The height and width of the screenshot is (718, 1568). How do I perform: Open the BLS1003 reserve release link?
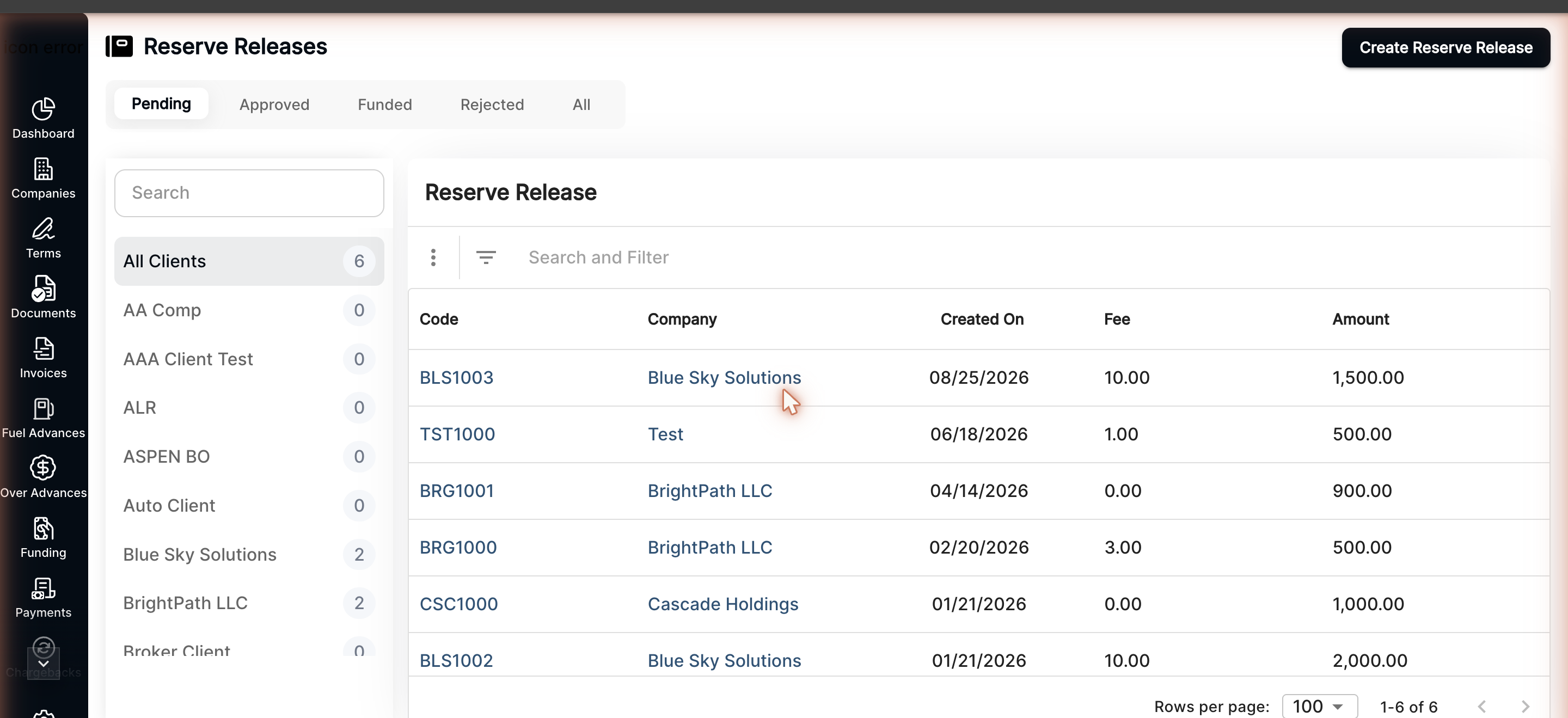[457, 377]
